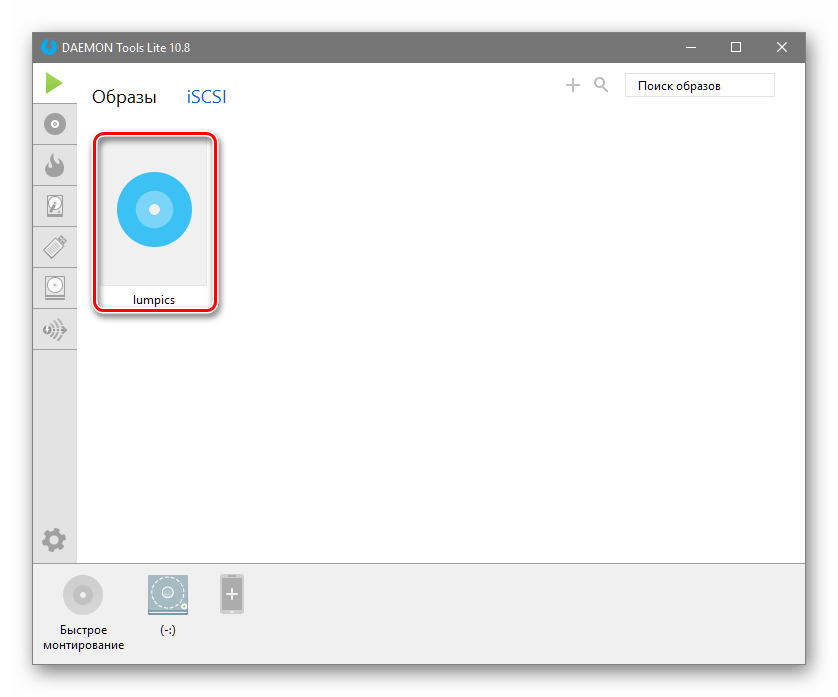Click the green play arrow icon
838x697 pixels.
[54, 83]
